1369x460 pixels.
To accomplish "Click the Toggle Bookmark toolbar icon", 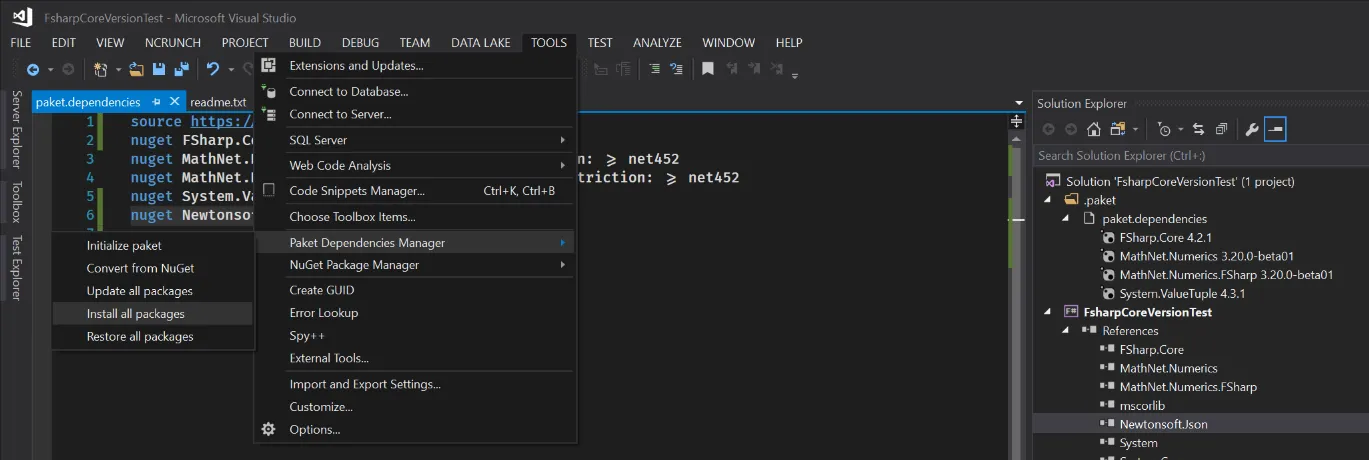I will click(707, 69).
